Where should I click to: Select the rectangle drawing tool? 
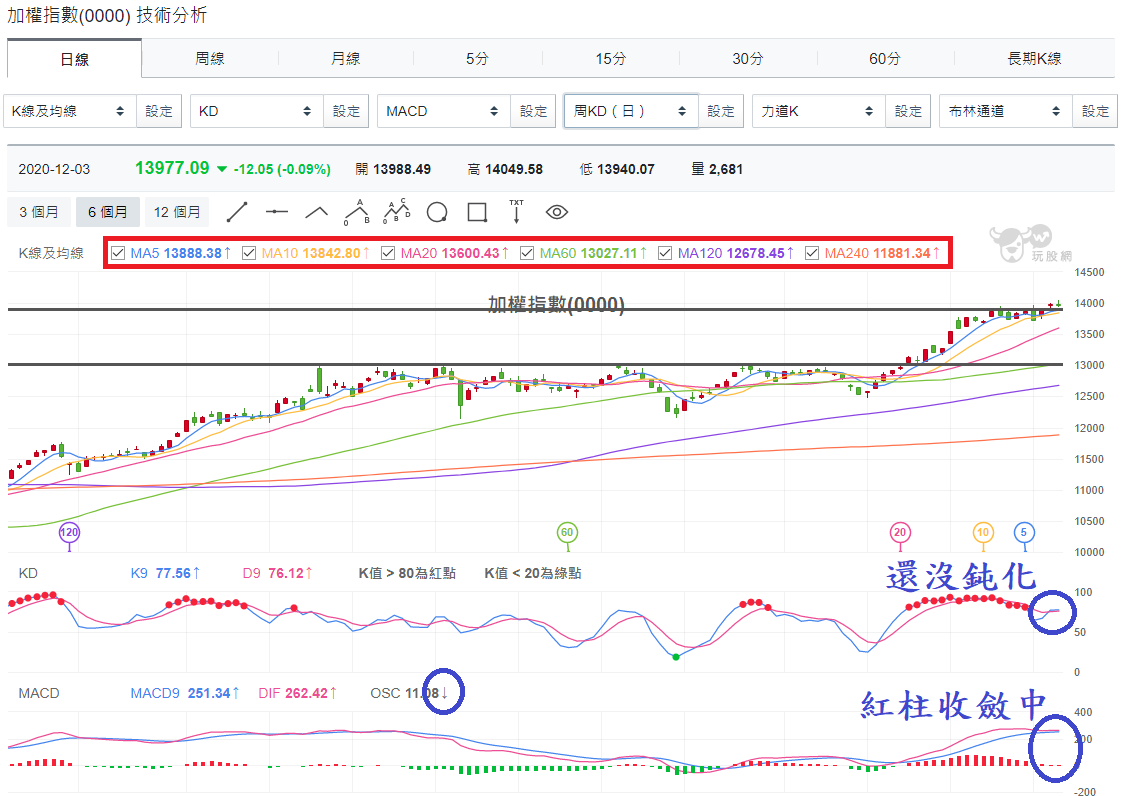(x=477, y=212)
